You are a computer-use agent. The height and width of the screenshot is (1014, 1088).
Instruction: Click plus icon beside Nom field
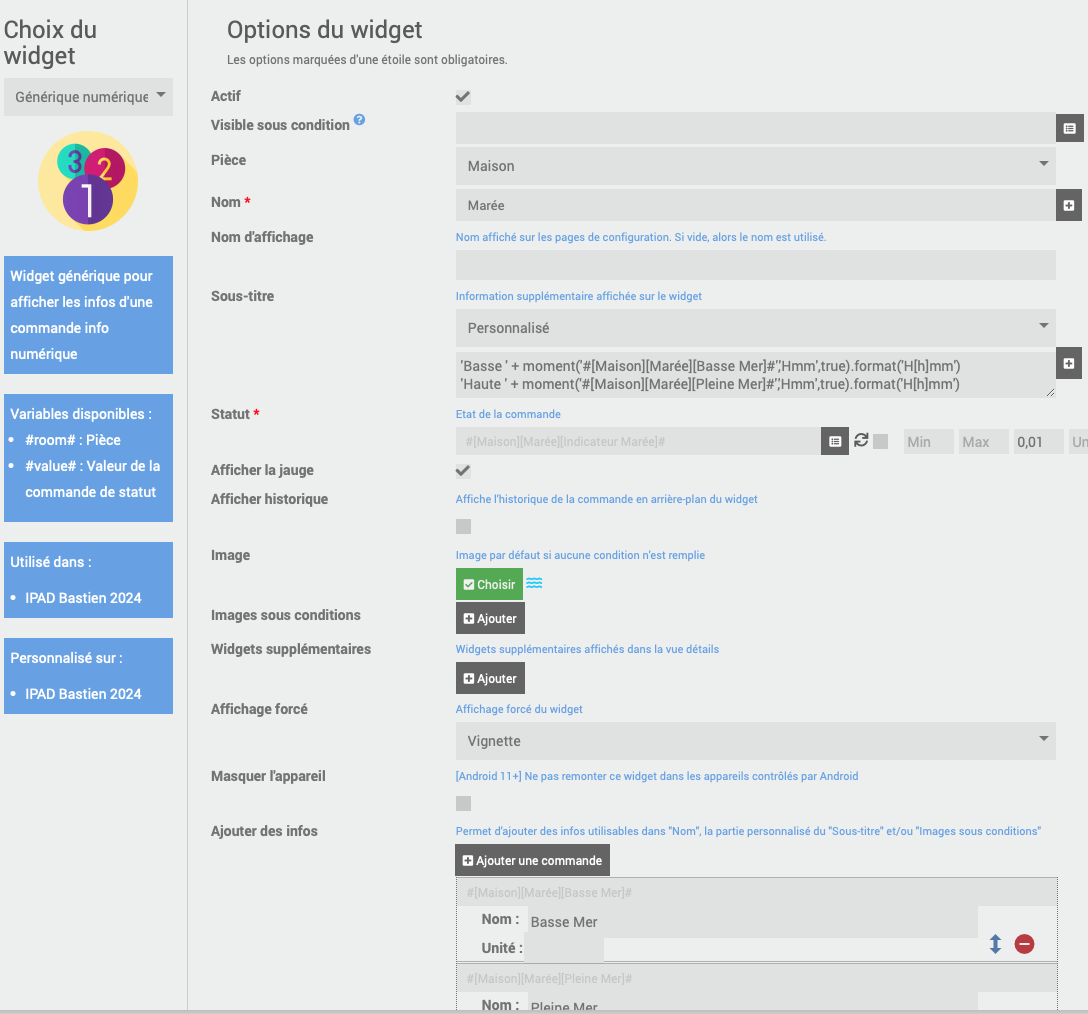tap(1069, 205)
